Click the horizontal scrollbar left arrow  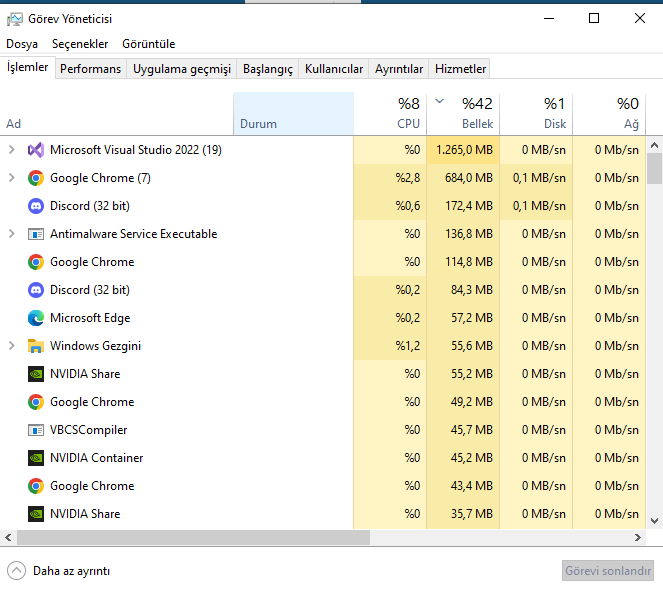click(8, 538)
